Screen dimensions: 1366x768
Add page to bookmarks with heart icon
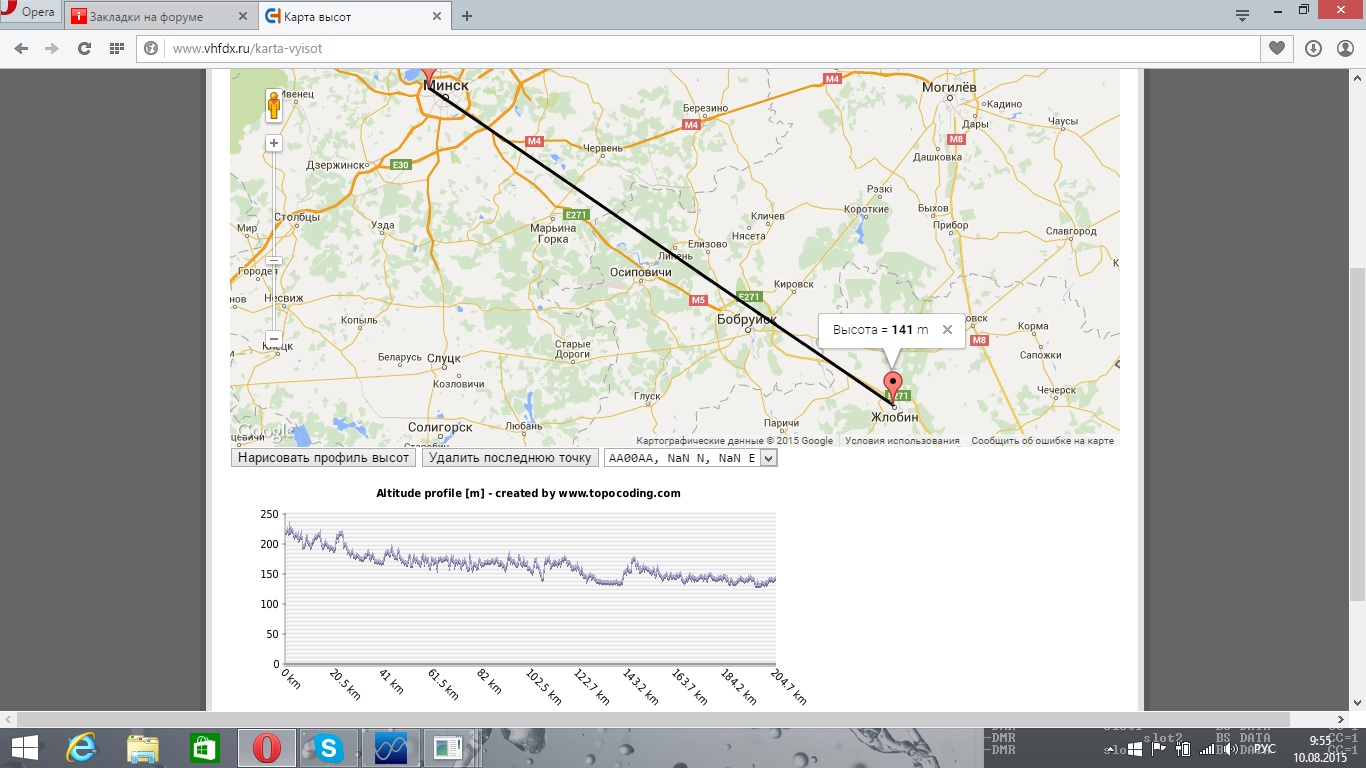point(1277,48)
